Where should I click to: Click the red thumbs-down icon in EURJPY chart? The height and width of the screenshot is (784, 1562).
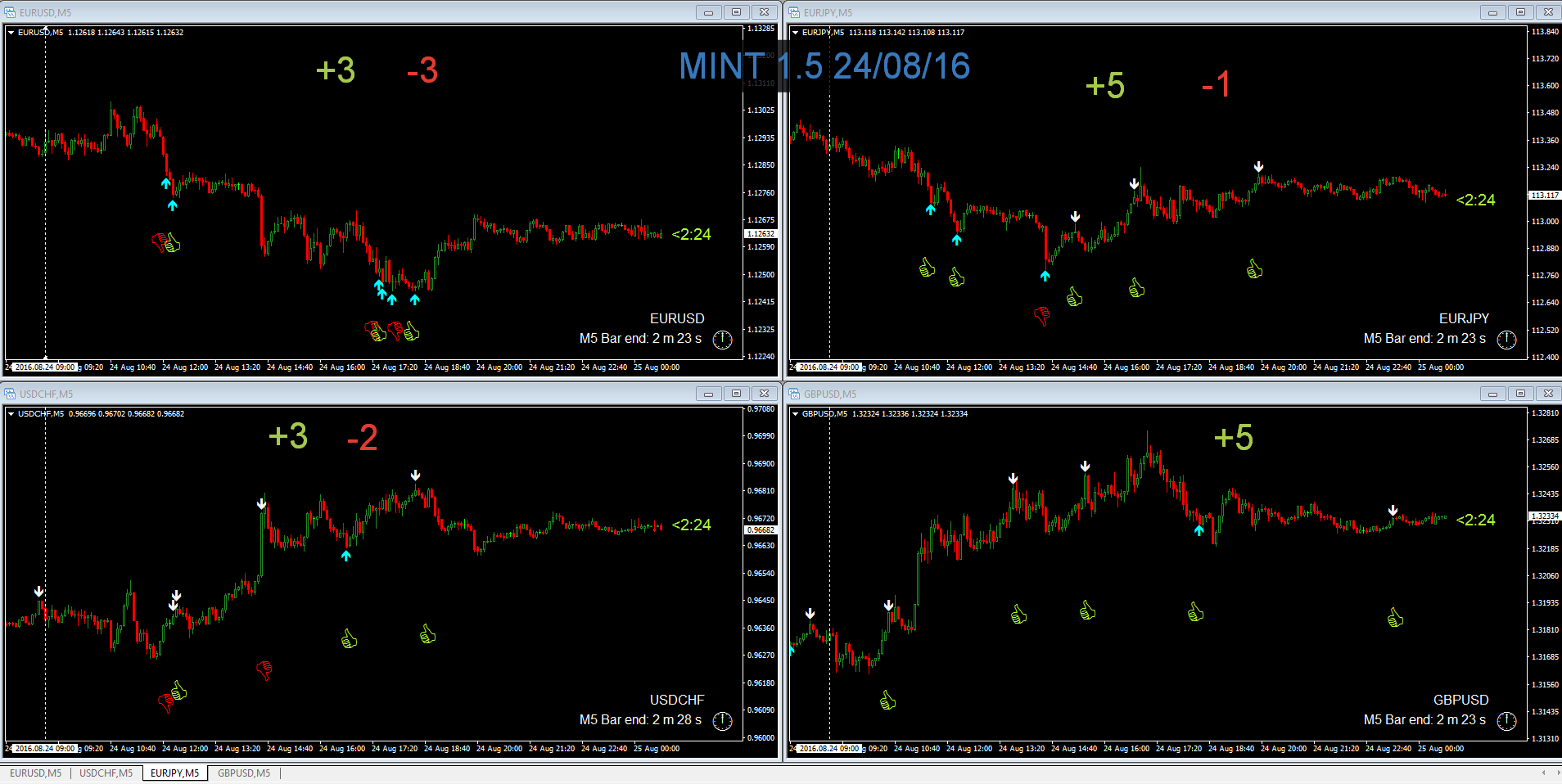1041,315
